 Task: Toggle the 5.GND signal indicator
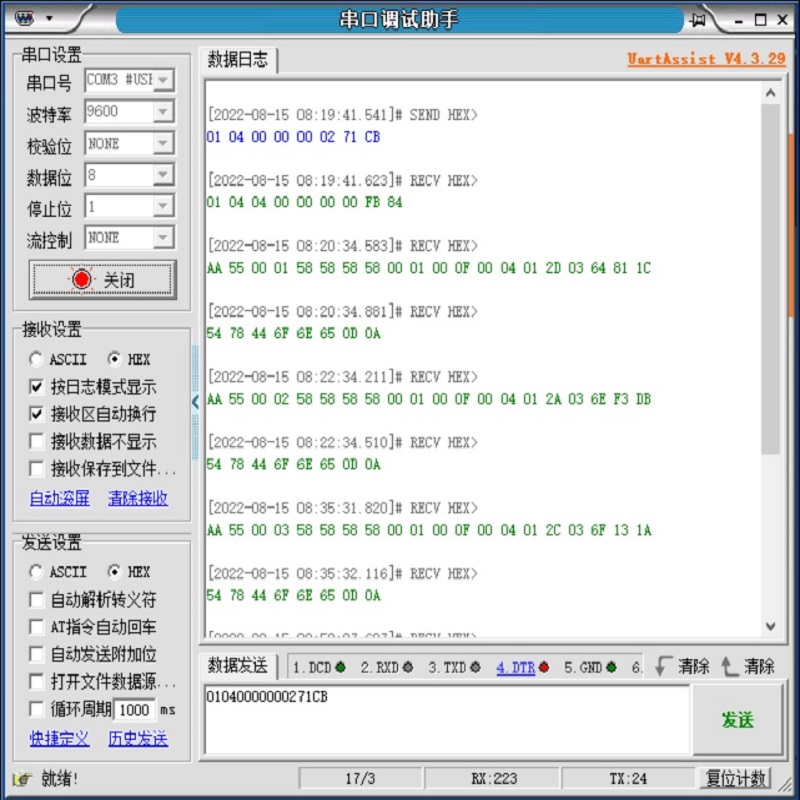pos(611,667)
